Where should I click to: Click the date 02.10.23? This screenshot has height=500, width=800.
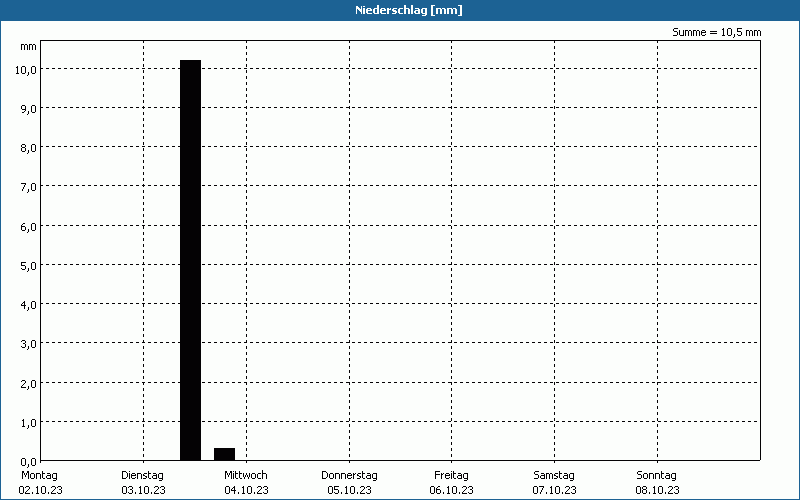[40, 490]
